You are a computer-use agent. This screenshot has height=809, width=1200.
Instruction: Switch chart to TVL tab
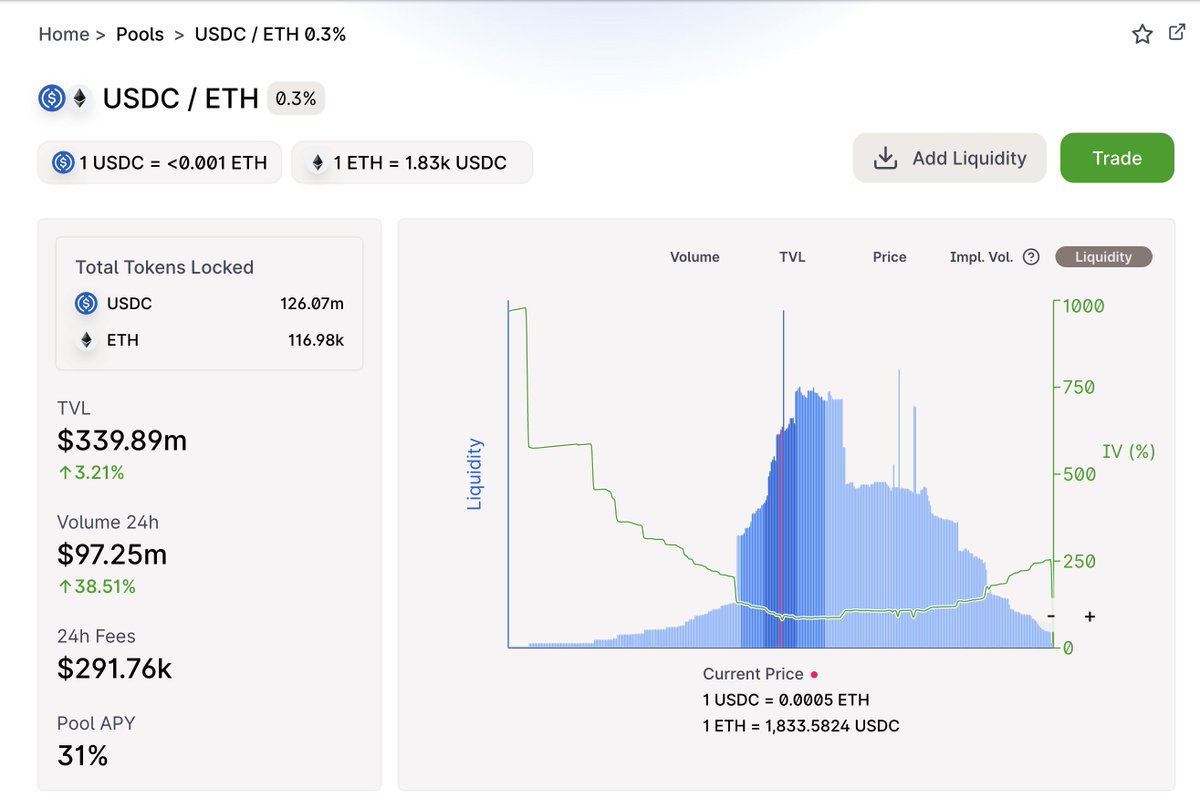792,257
